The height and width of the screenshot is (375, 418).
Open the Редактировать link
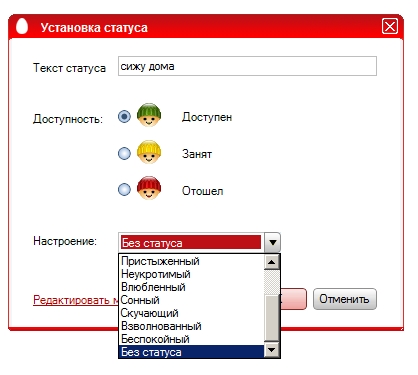(76, 300)
